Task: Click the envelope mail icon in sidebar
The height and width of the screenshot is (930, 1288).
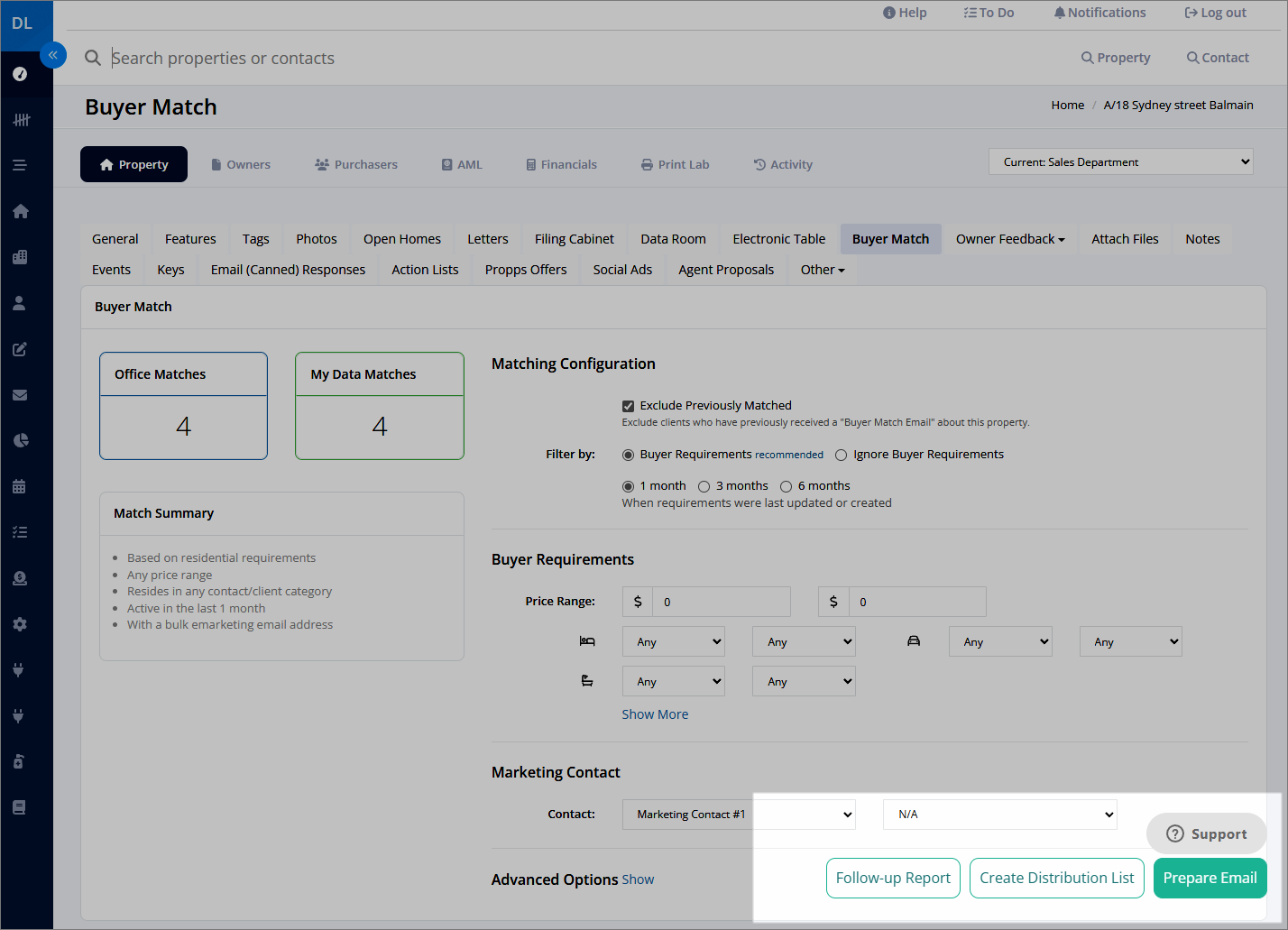Action: tap(20, 395)
